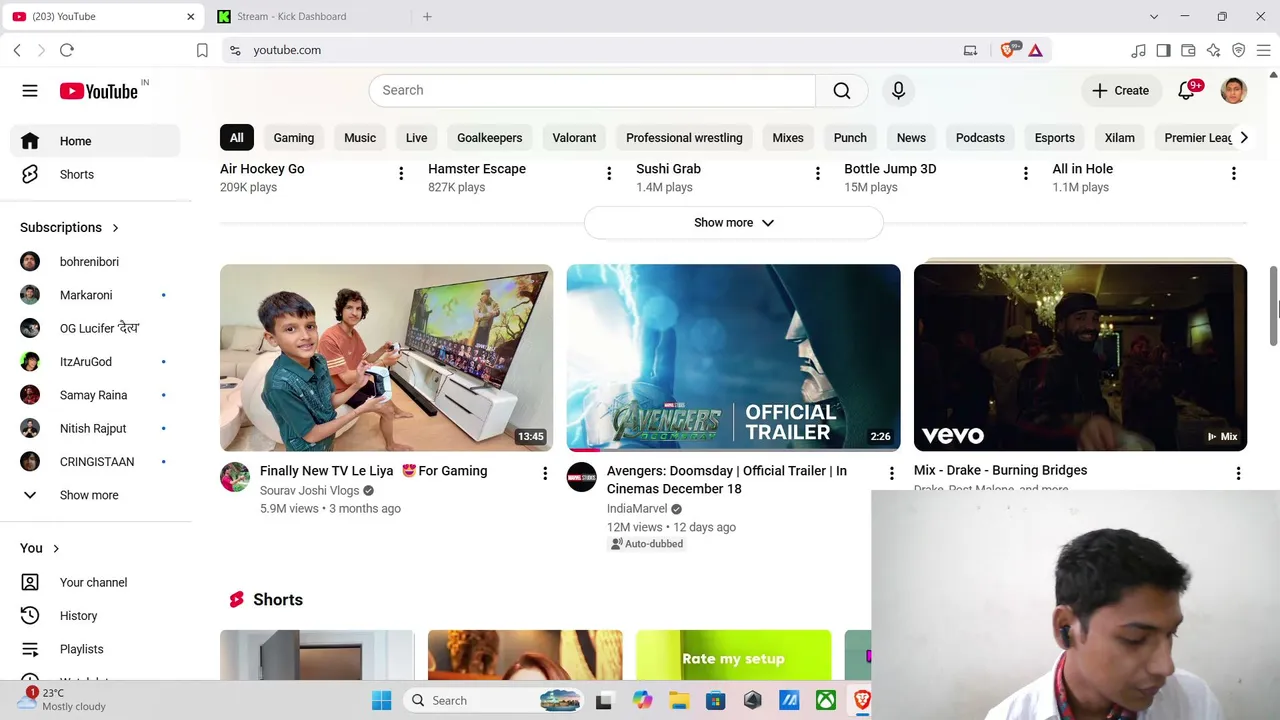
Task: Open more options for Finally New TV video
Action: point(545,474)
